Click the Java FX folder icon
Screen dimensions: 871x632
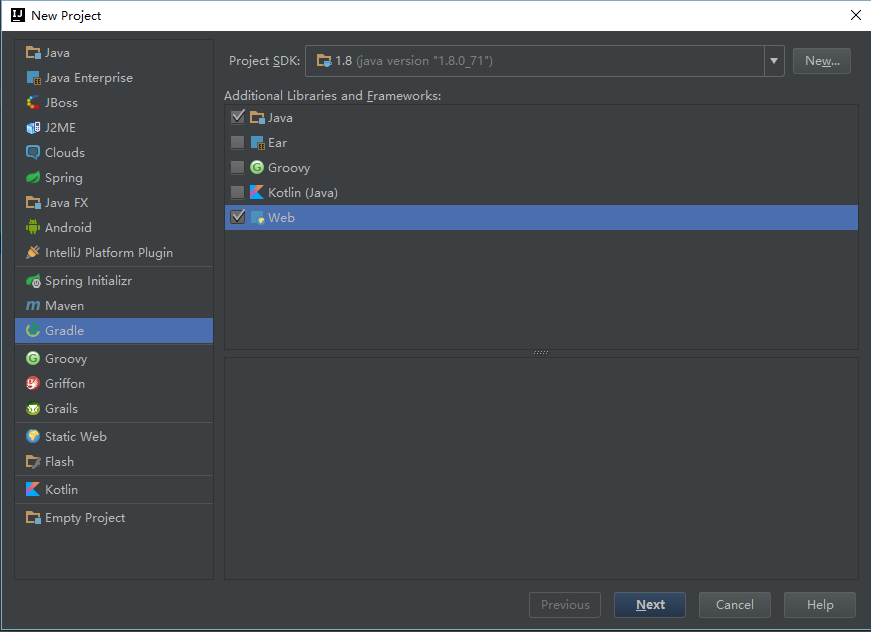[x=33, y=203]
